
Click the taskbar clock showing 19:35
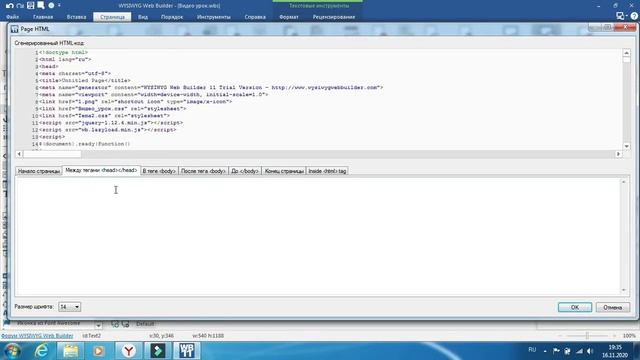614,351
